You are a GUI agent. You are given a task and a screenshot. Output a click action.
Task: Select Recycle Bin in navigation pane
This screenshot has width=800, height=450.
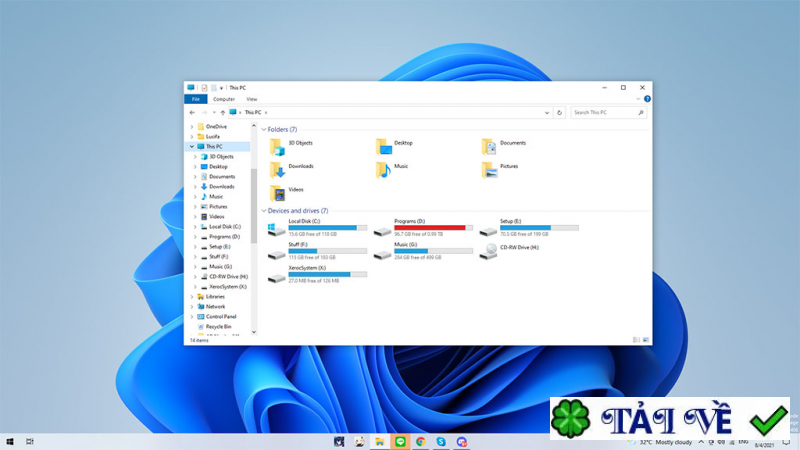click(218, 327)
